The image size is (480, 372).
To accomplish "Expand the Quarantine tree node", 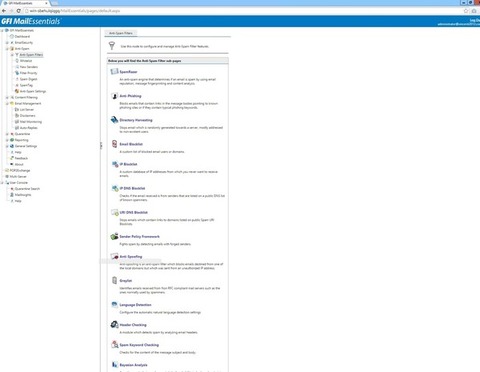I will click(7, 134).
